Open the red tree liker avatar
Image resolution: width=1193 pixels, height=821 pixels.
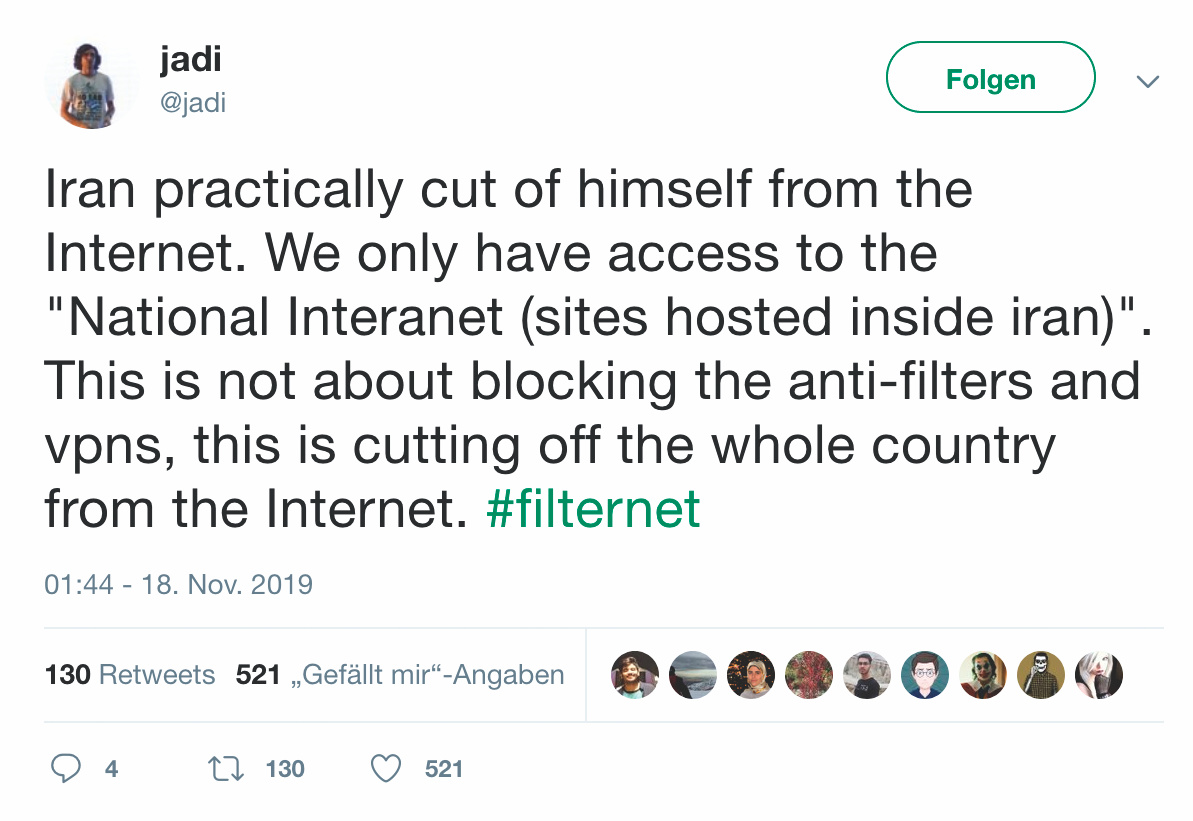coord(809,675)
